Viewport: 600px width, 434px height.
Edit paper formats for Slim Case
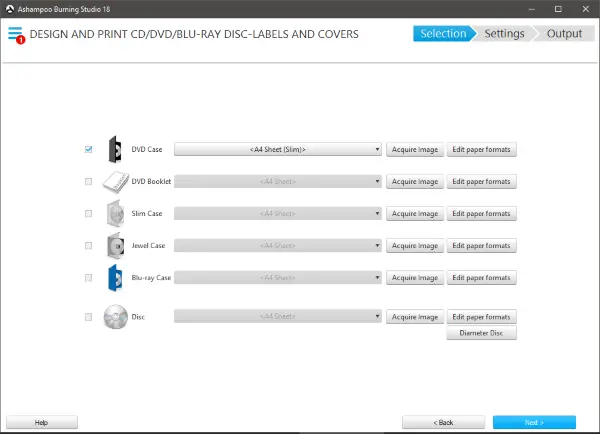pyautogui.click(x=481, y=214)
